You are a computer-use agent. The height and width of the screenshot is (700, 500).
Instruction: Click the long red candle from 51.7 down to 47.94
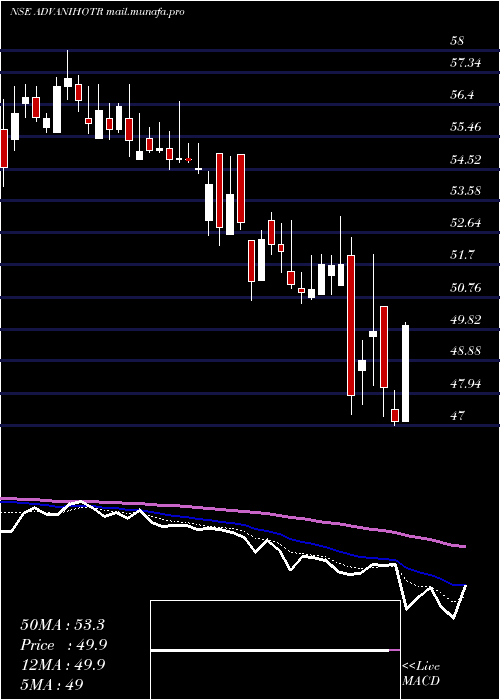tap(351, 325)
